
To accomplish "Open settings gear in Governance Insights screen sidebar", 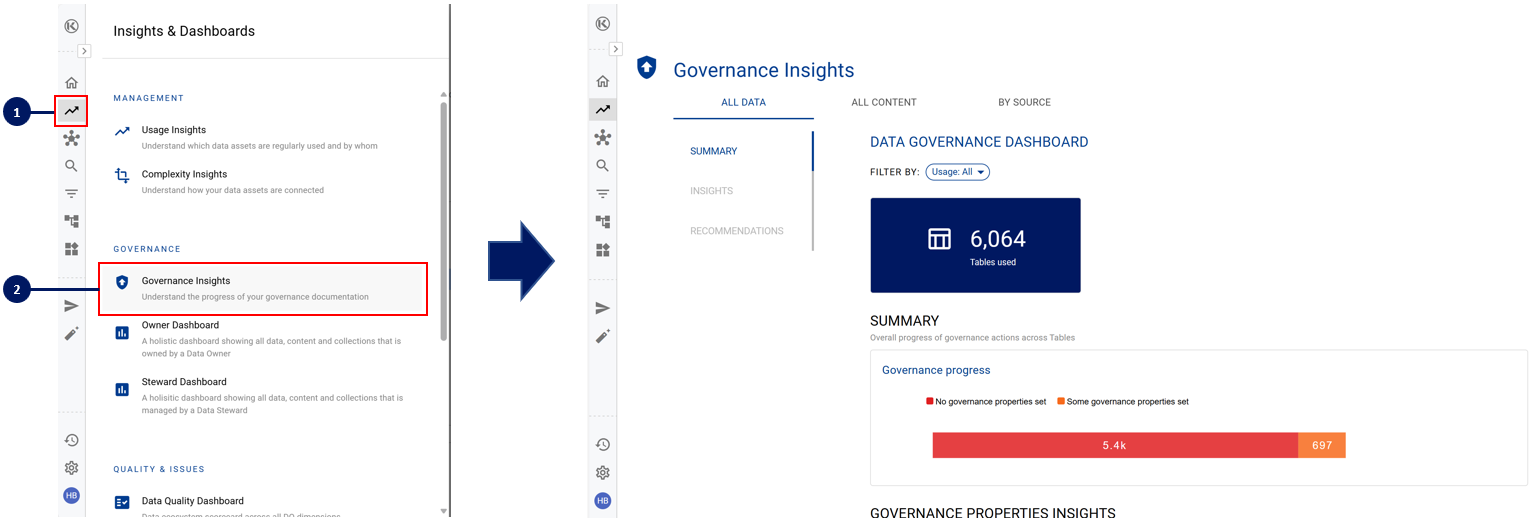I will [x=602, y=473].
